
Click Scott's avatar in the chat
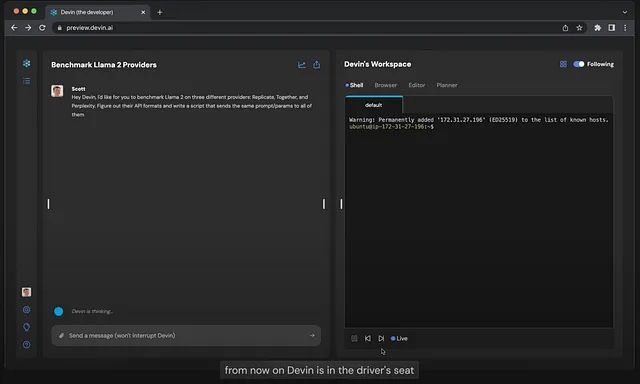tap(57, 91)
